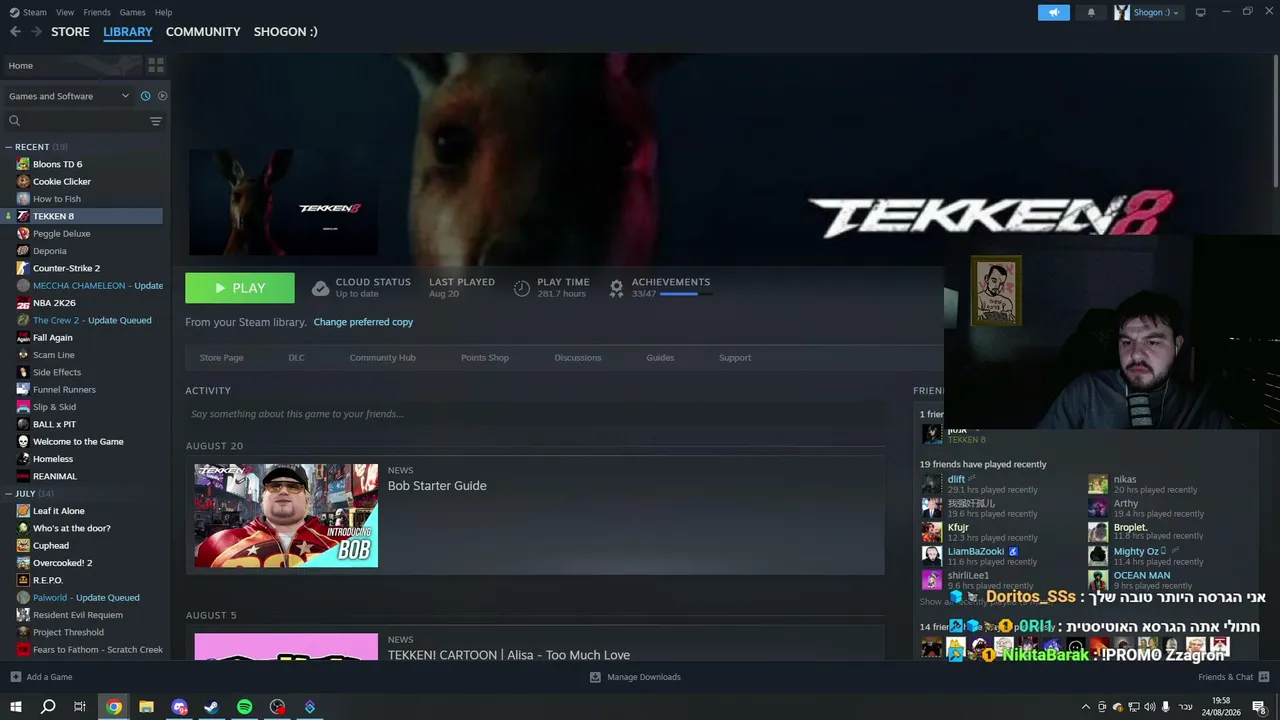Open TEKKEN 8 Store Page link
This screenshot has height=720, width=1280.
pos(221,358)
